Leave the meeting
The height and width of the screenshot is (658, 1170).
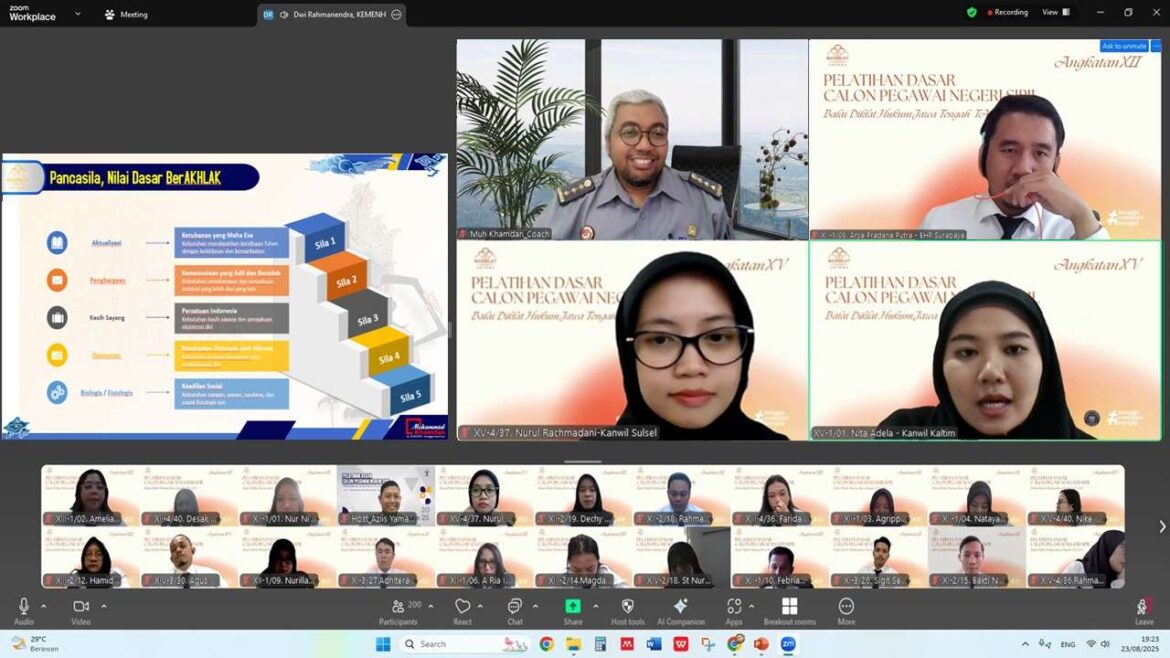(x=1143, y=611)
